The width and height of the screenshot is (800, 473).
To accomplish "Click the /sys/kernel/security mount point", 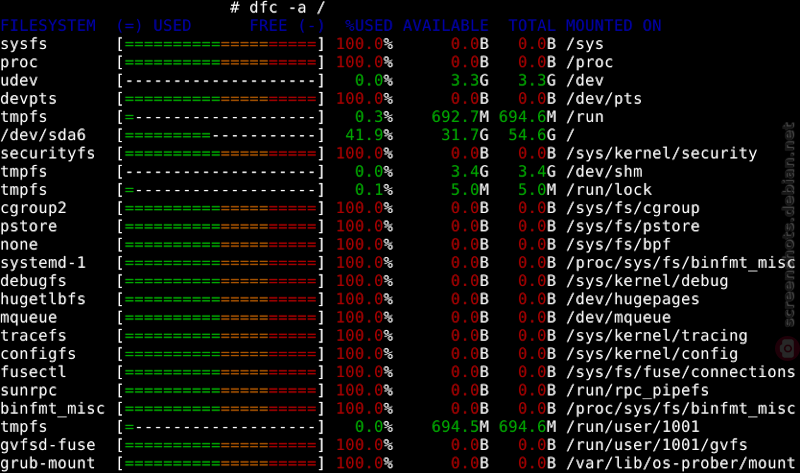I will pyautogui.click(x=661, y=154).
